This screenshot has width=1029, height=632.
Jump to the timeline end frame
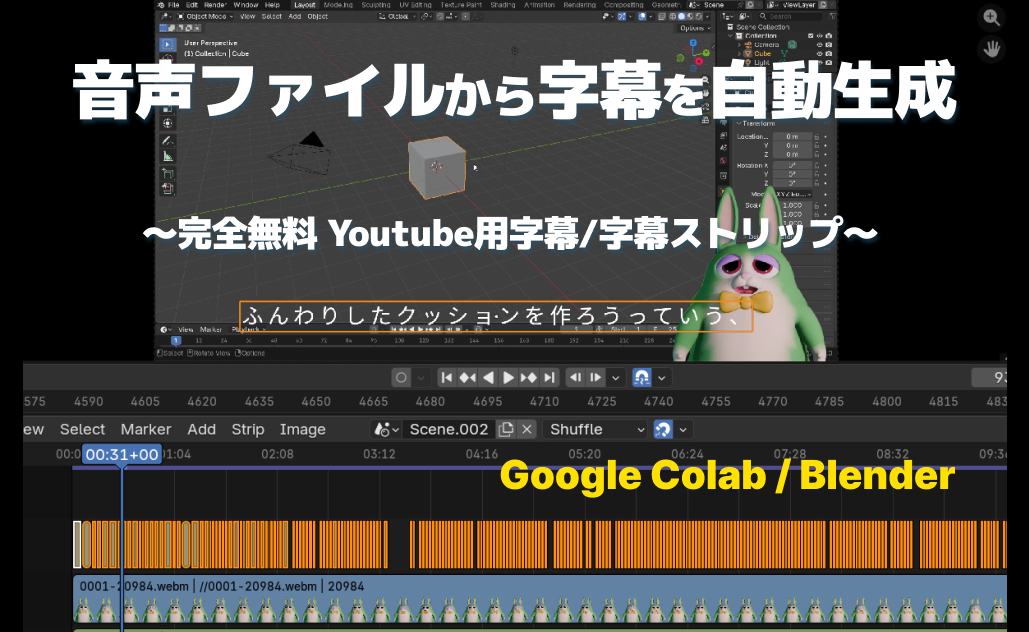(x=549, y=378)
